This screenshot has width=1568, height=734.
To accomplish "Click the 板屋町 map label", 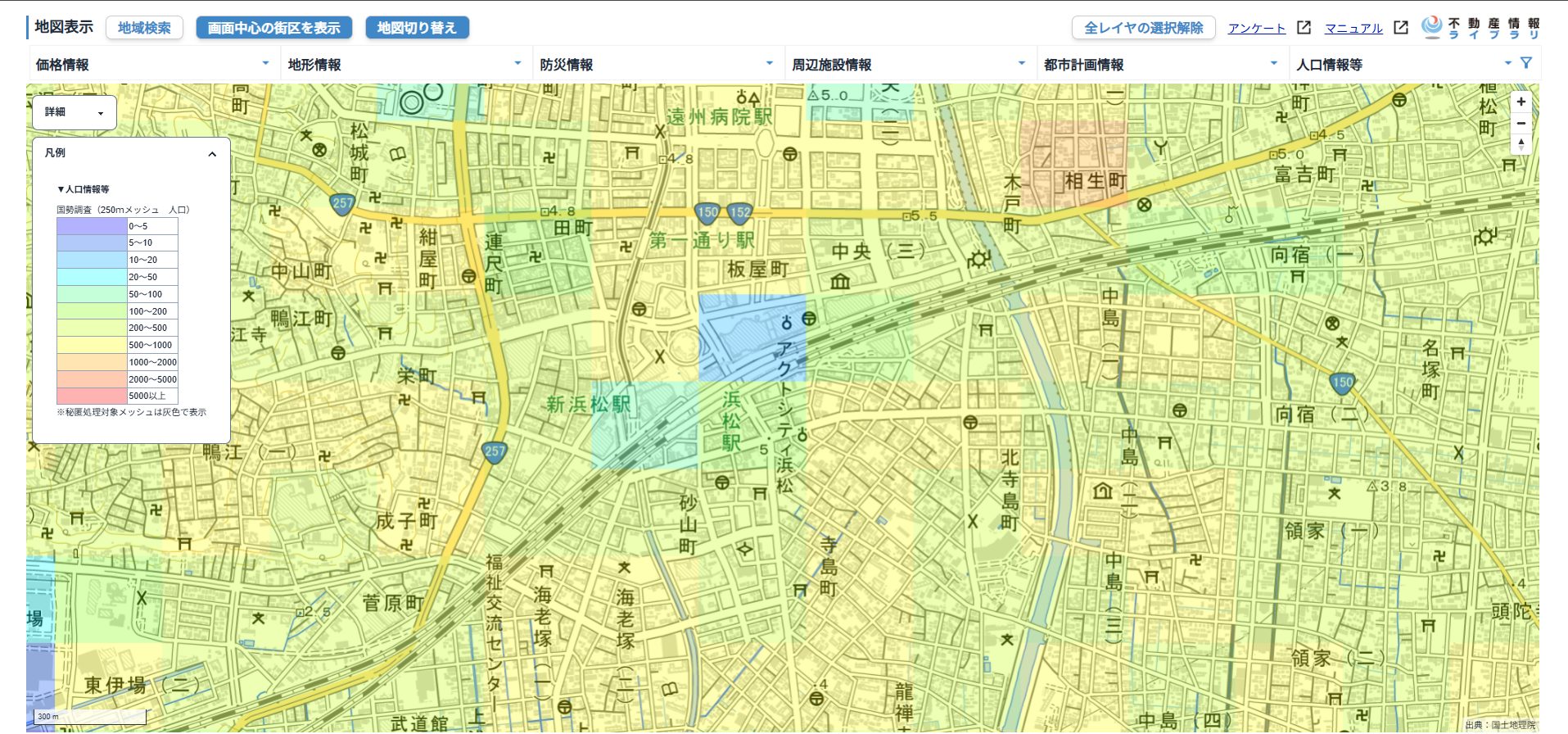I will coord(758,269).
